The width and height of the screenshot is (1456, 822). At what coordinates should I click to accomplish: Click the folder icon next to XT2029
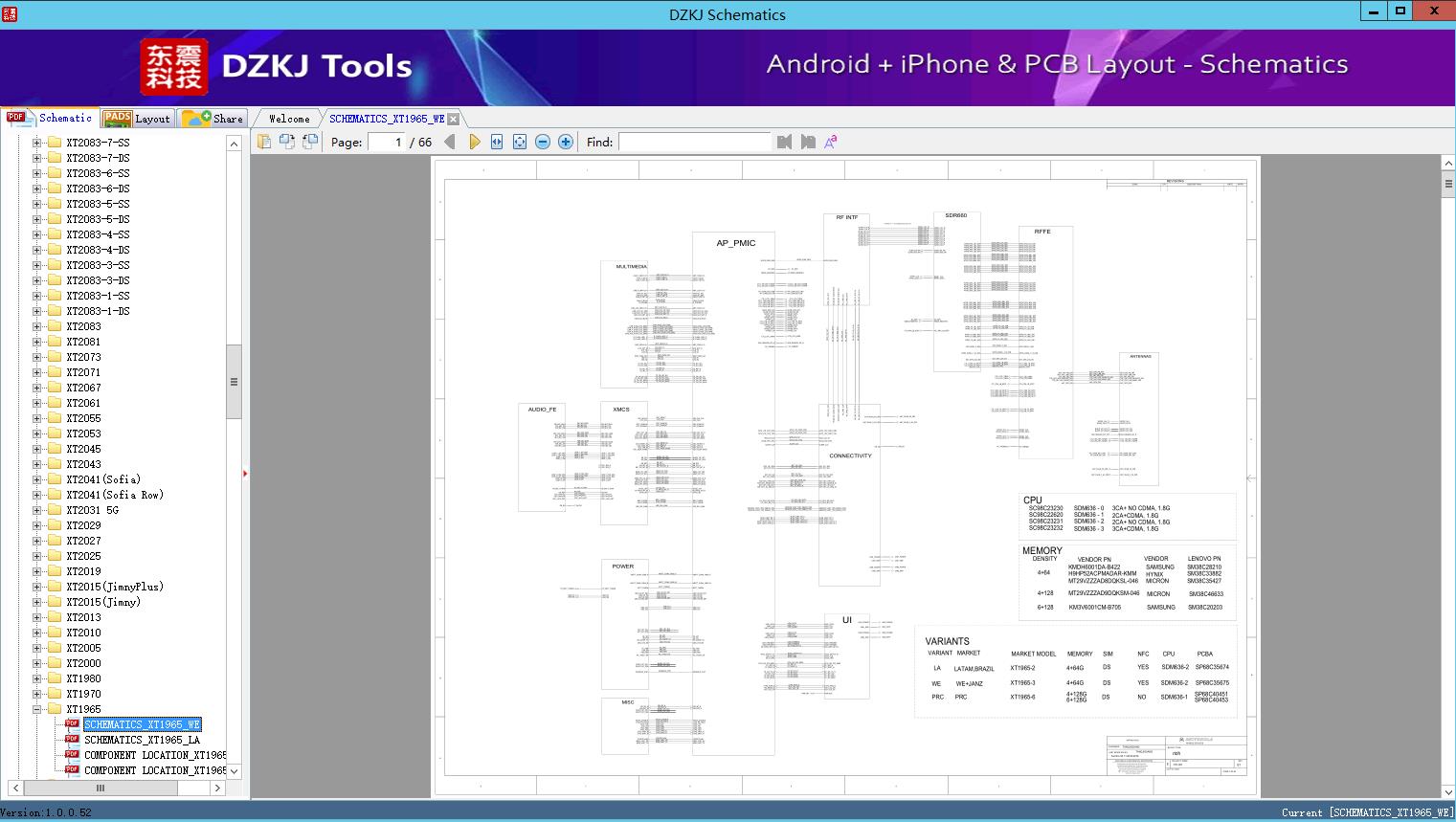55,525
